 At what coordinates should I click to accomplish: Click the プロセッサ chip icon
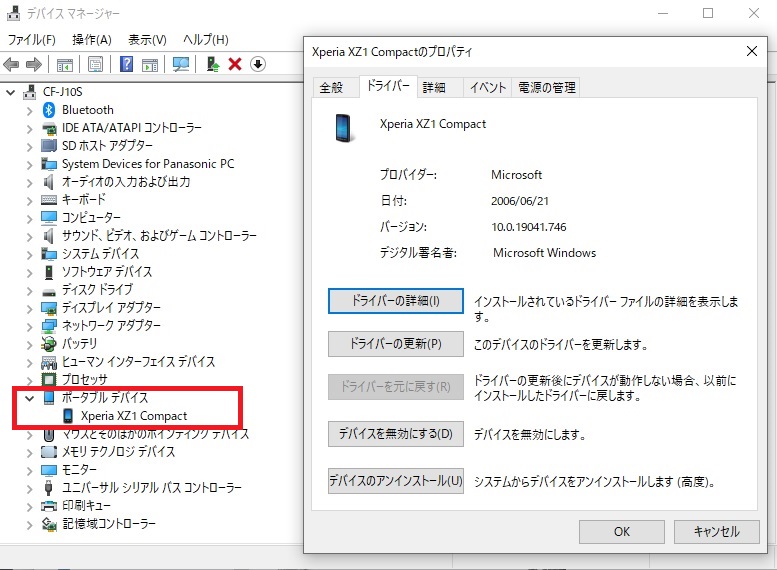pyautogui.click(x=49, y=380)
